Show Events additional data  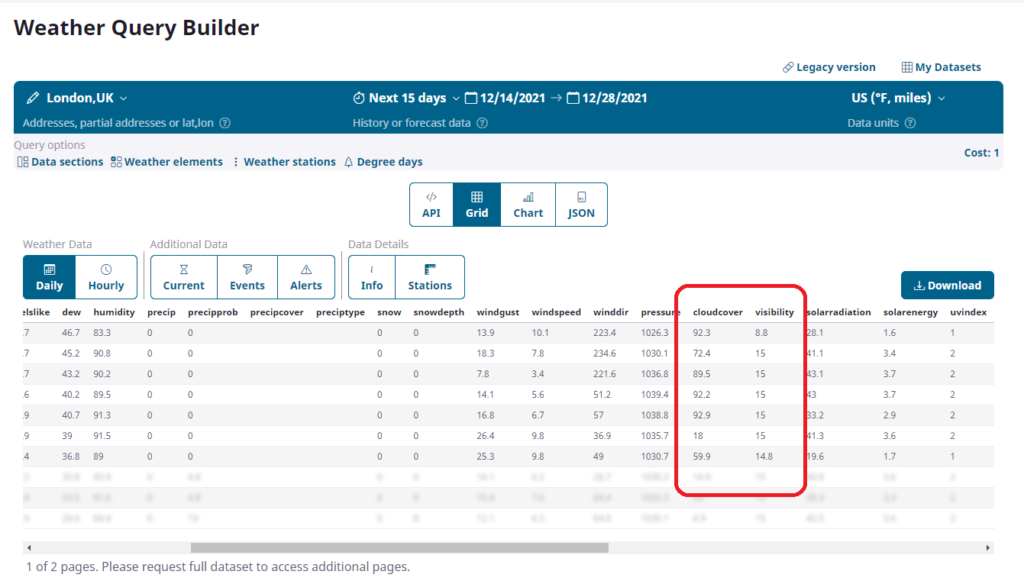pyautogui.click(x=248, y=277)
